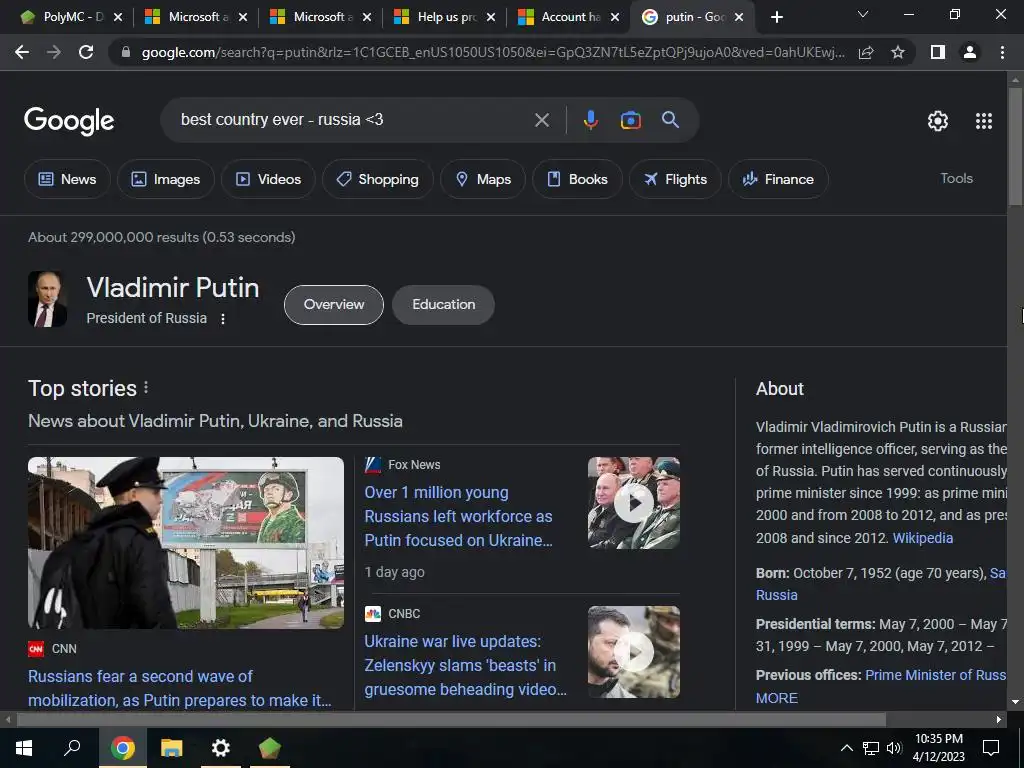Filter results by Images

click(x=166, y=179)
